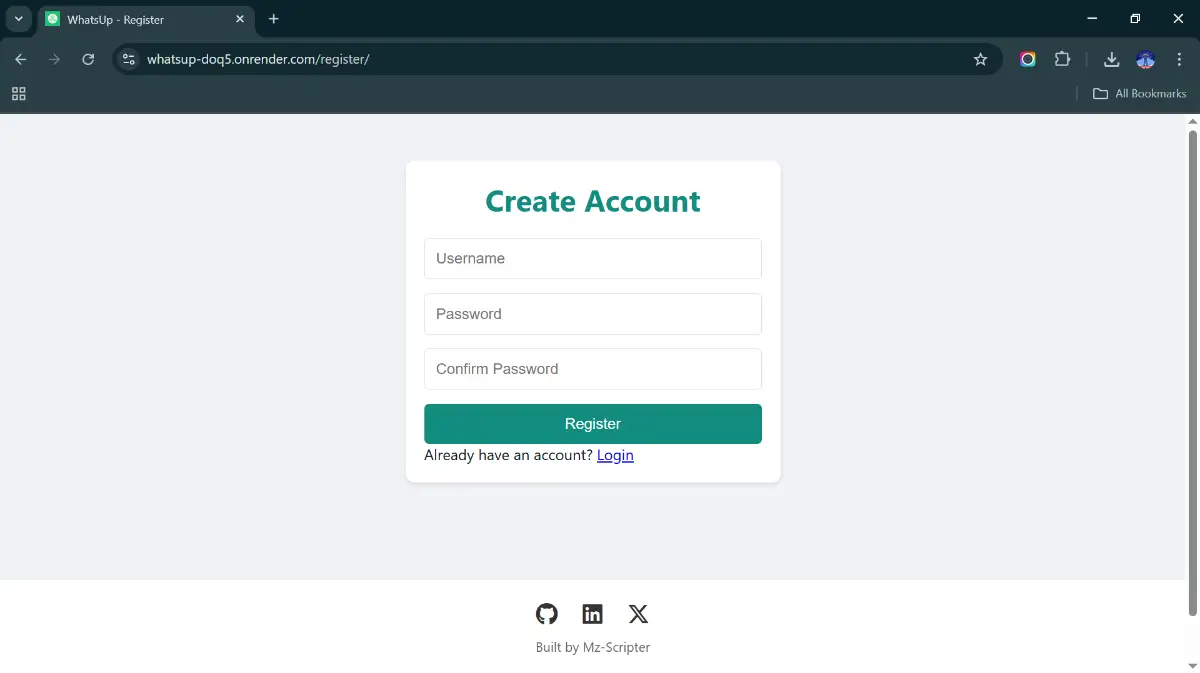The height and width of the screenshot is (673, 1200).
Task: Expand the tab search dropdown arrow
Action: [18, 19]
